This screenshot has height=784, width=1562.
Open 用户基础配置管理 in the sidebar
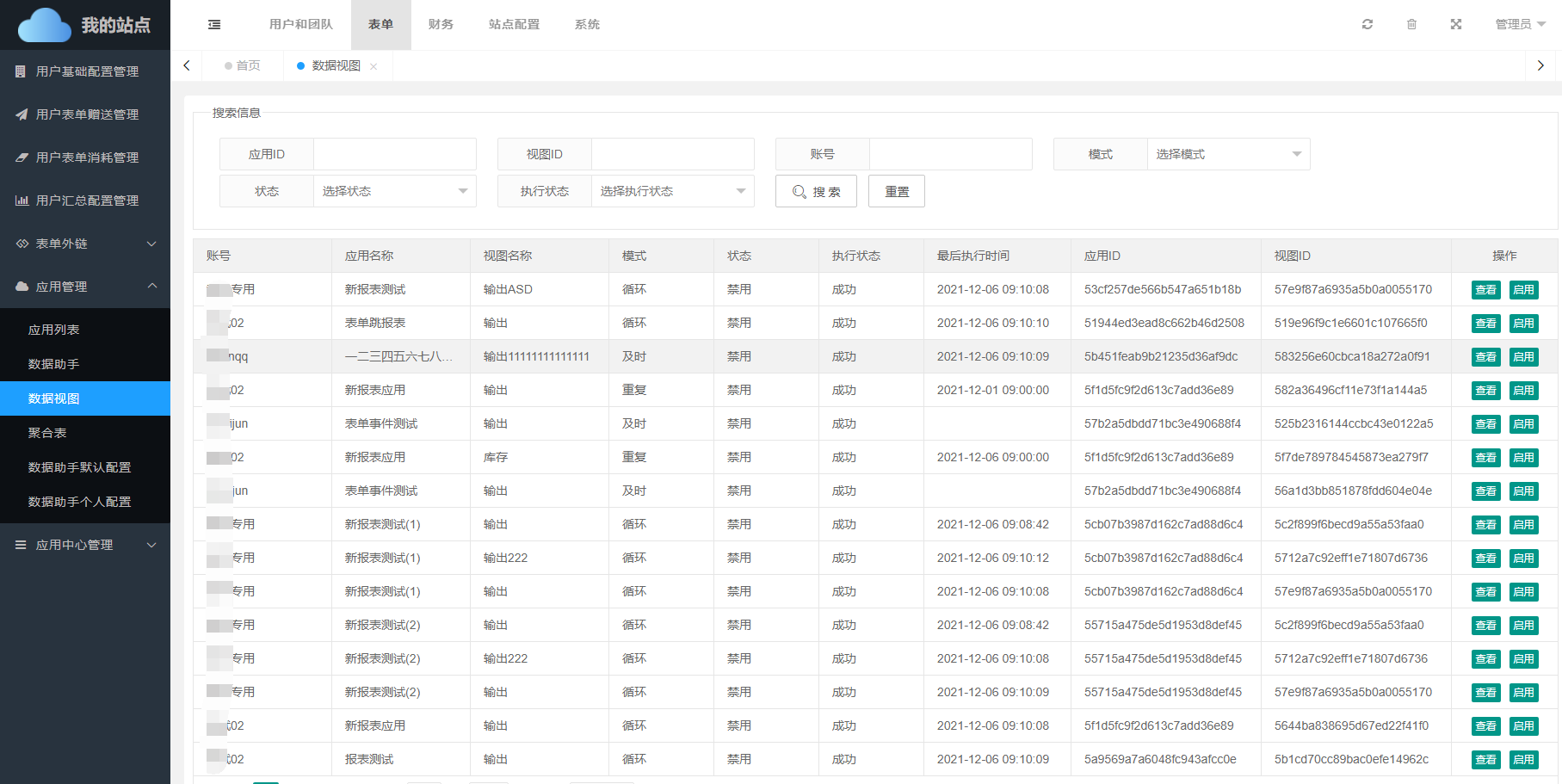pyautogui.click(x=86, y=71)
